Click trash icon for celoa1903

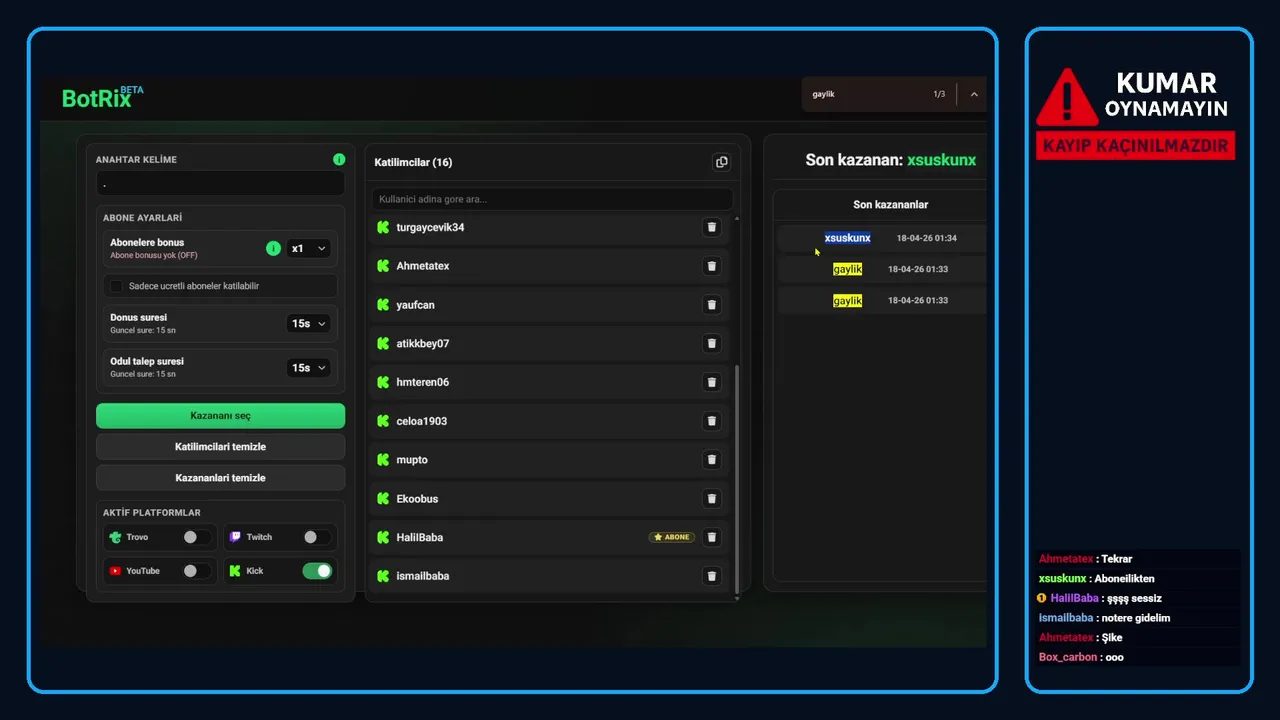click(711, 421)
